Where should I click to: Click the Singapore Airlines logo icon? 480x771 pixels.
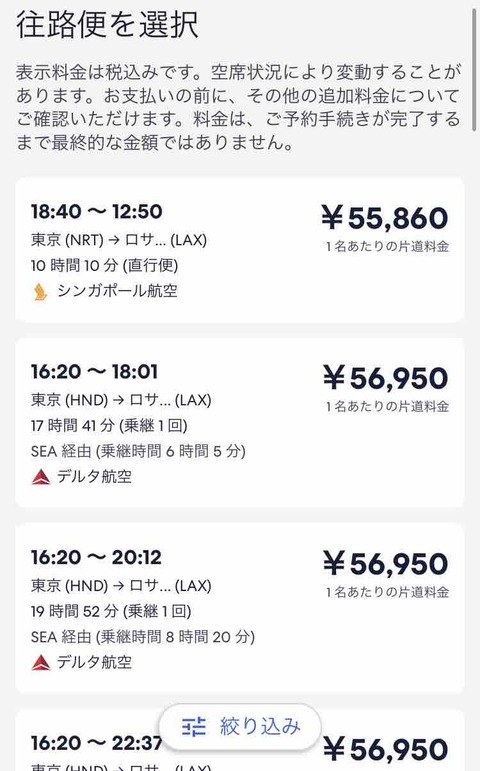pyautogui.click(x=40, y=292)
